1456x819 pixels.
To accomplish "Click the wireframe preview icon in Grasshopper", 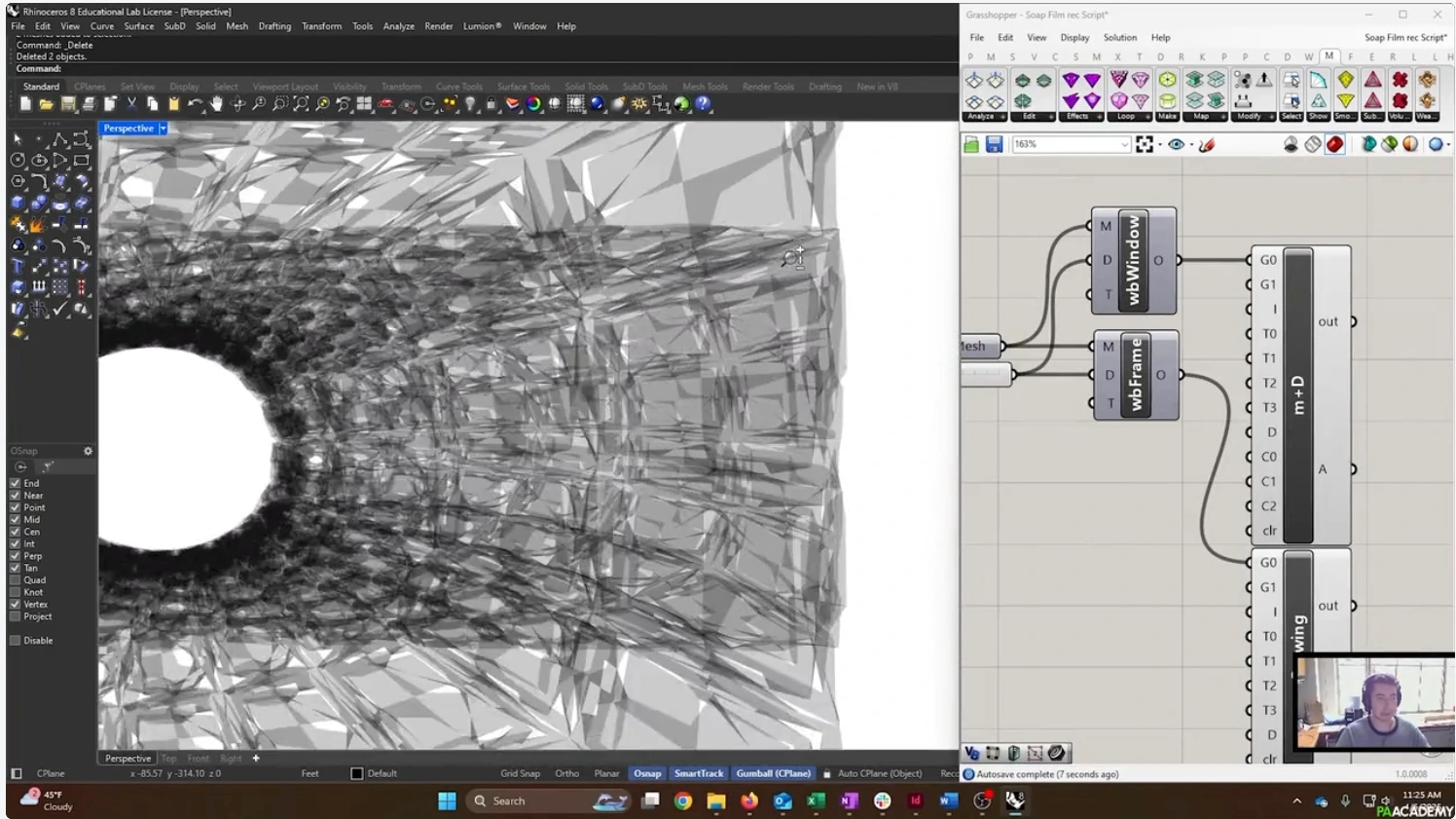I will [1313, 144].
